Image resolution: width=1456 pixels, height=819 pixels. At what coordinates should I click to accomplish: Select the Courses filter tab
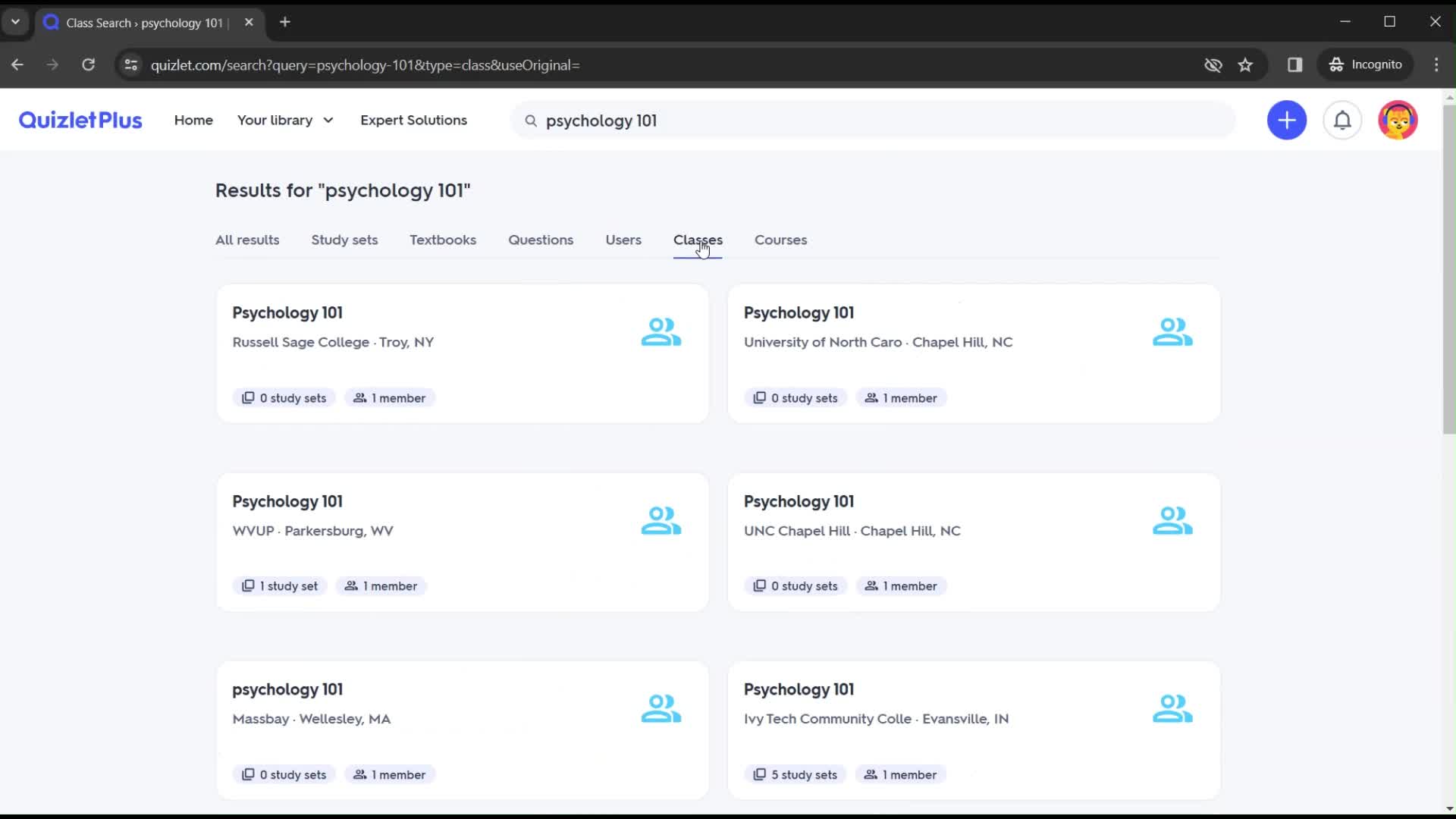point(780,240)
